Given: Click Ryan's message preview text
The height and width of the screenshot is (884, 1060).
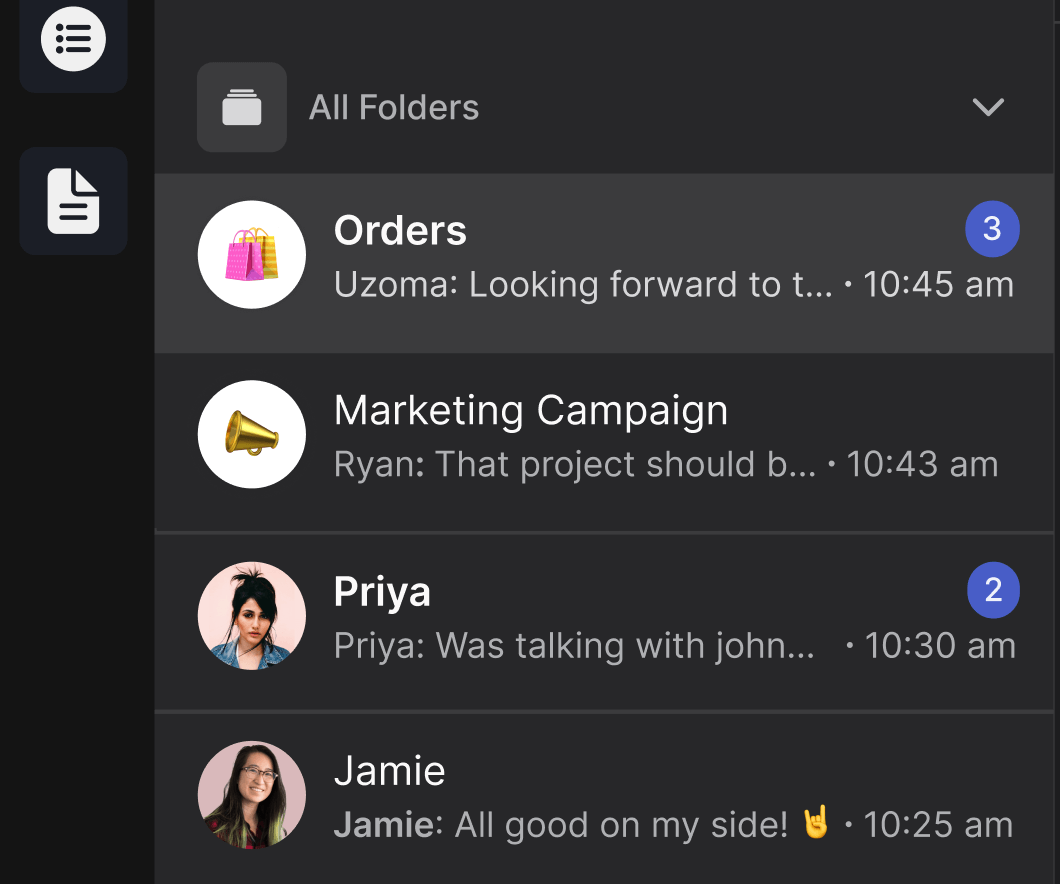Looking at the screenshot, I should pos(575,465).
